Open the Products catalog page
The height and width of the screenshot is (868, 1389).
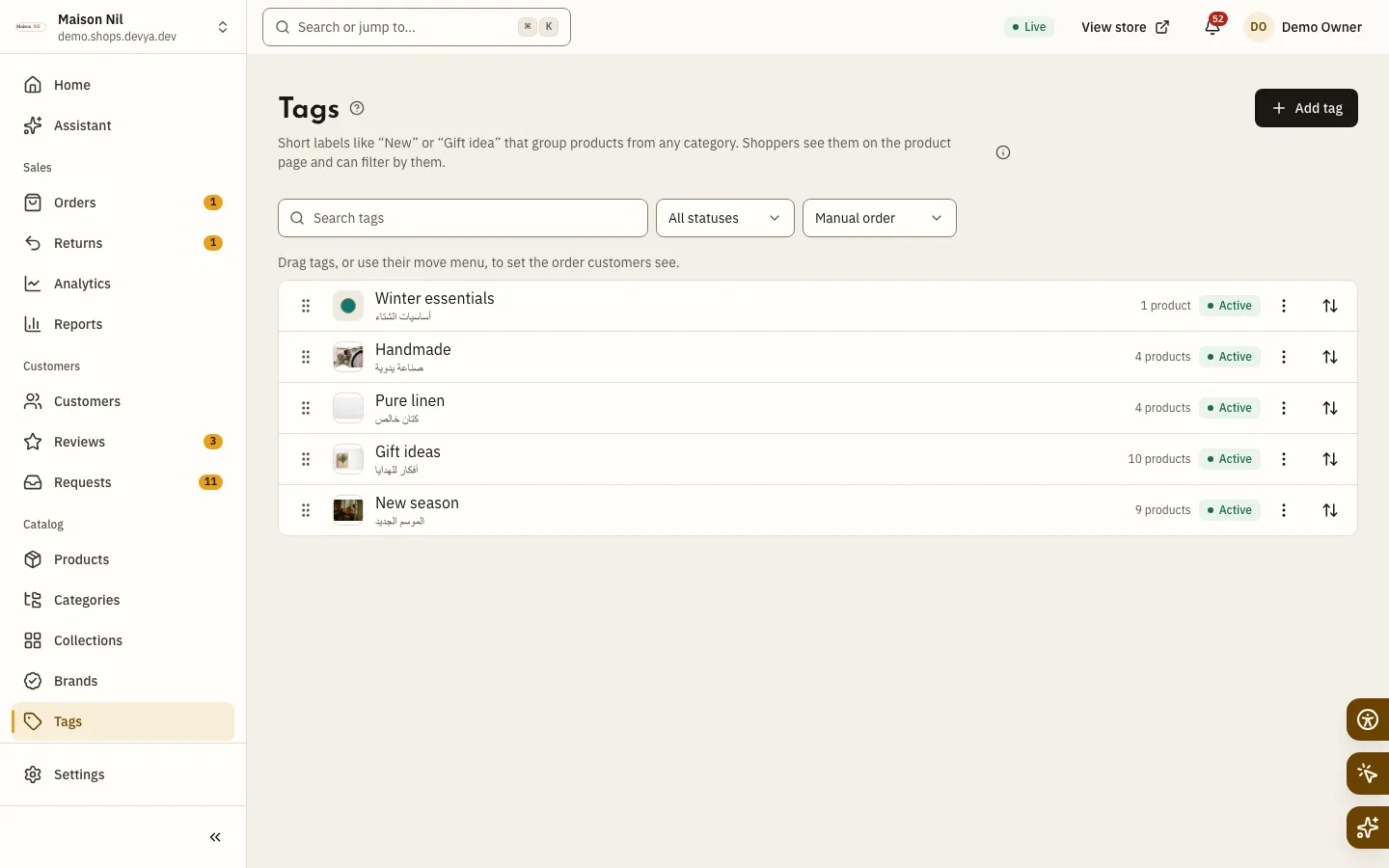[123, 559]
